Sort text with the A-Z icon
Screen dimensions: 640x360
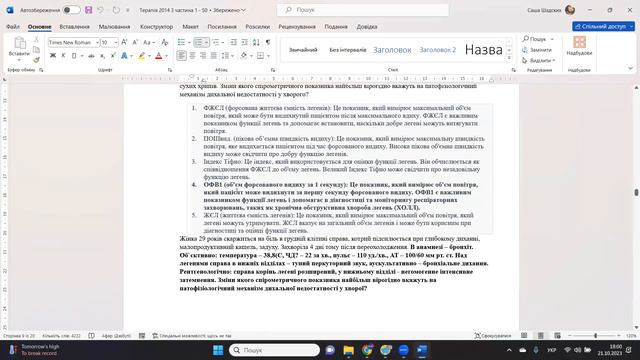(256, 42)
